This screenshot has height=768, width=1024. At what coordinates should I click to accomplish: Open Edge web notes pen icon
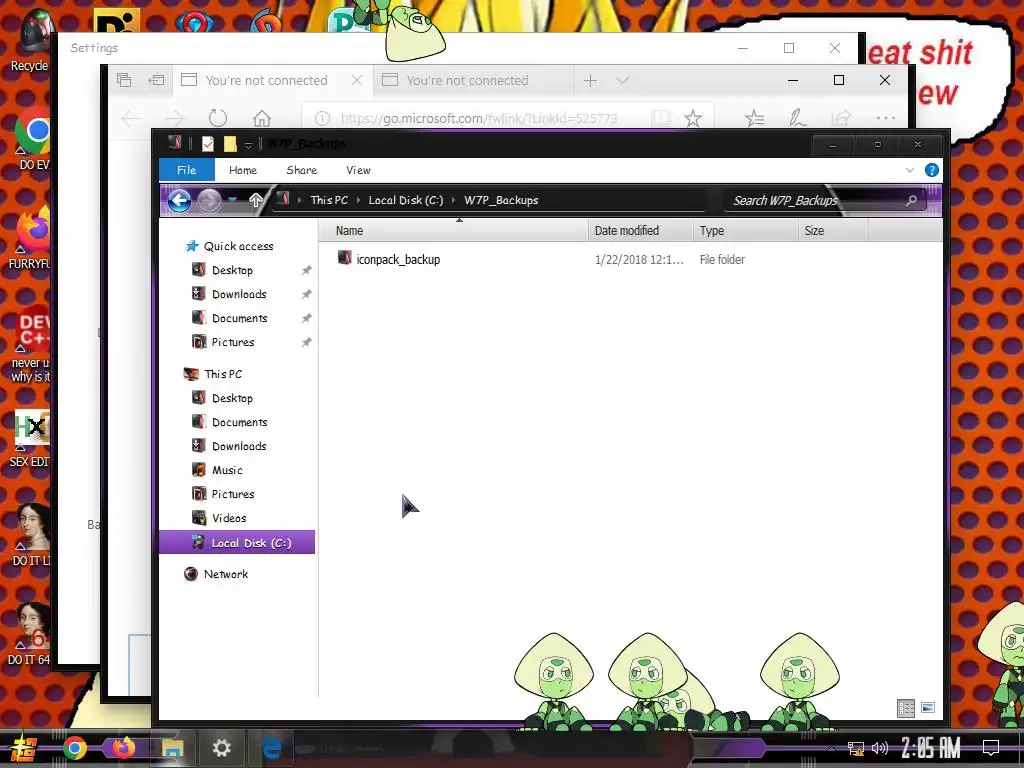pos(797,118)
